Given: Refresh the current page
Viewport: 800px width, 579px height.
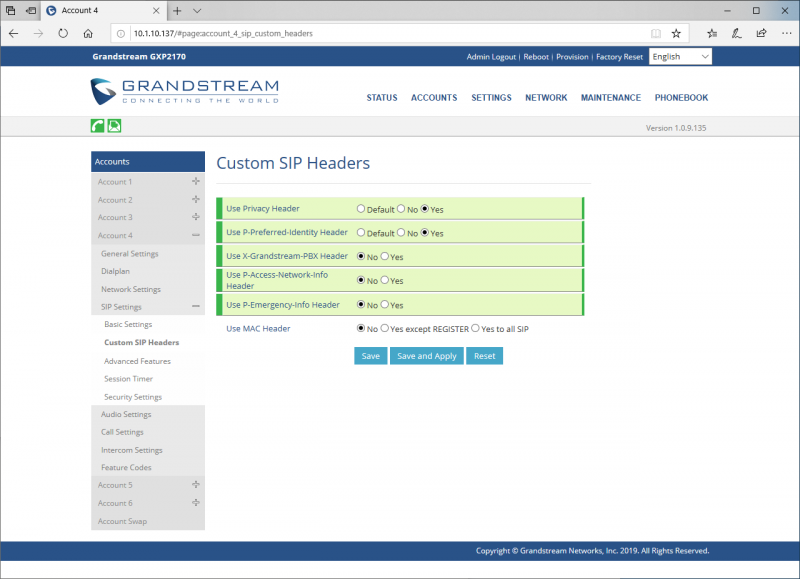Looking at the screenshot, I should [x=63, y=34].
